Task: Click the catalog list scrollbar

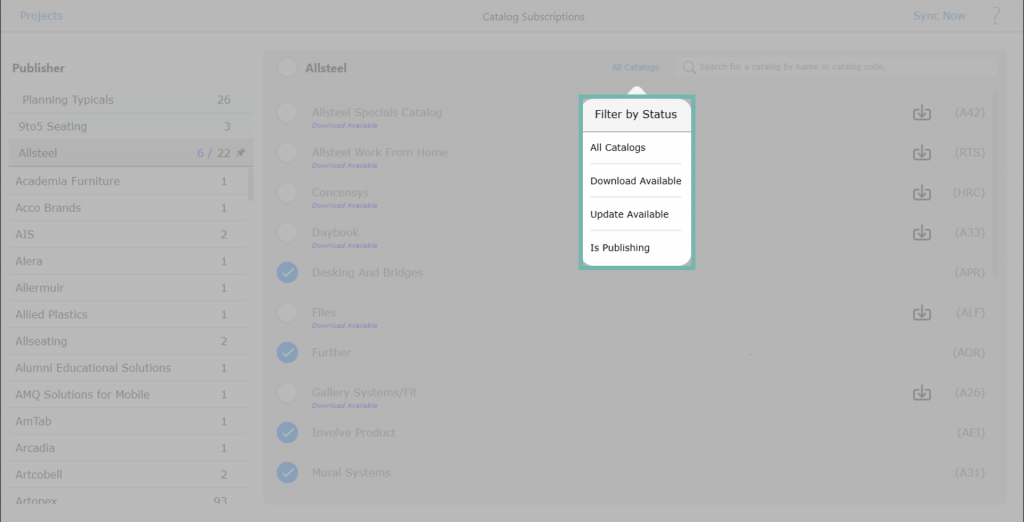Action: tap(995, 184)
